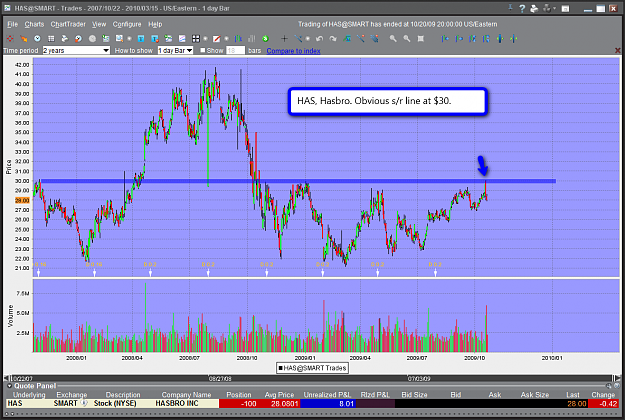Click the green and blue bars icon
This screenshot has width=625, height=420.
click(x=238, y=39)
